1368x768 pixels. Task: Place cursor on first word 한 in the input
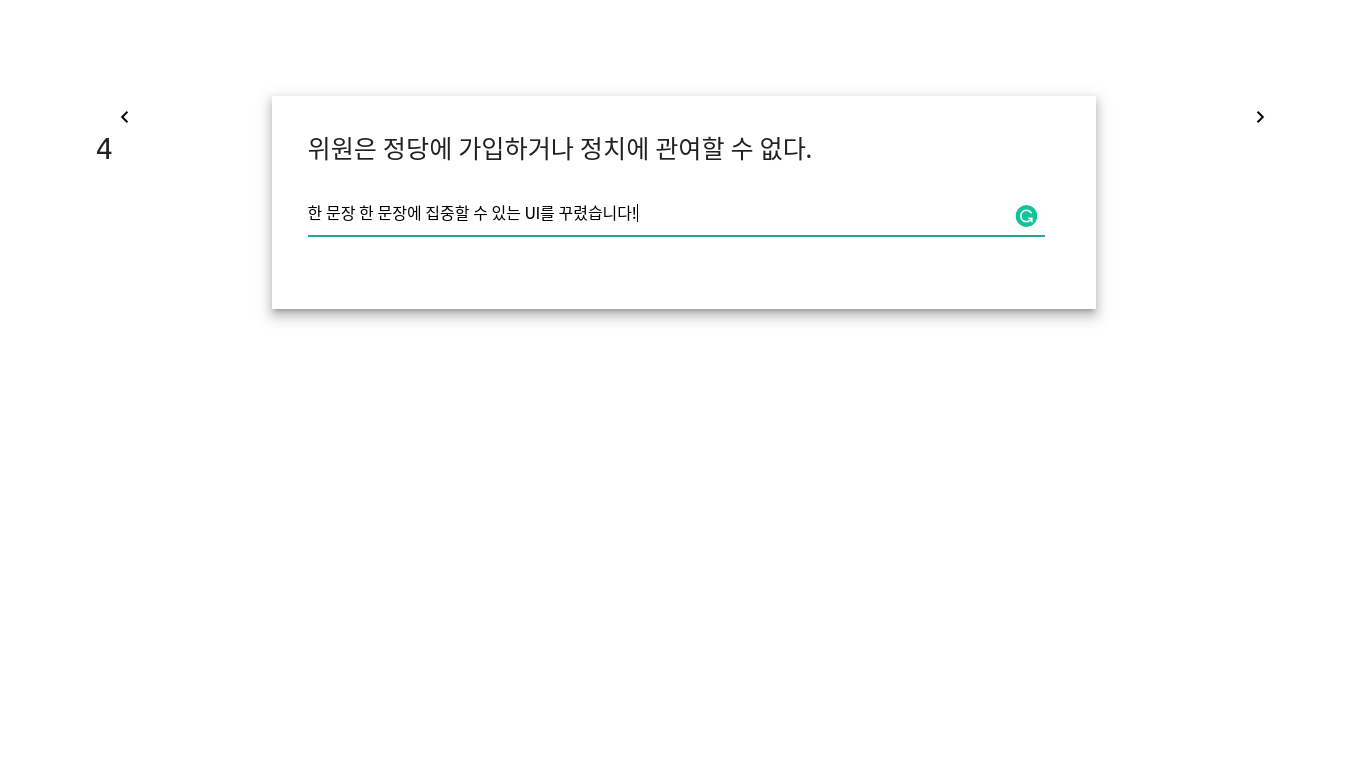tap(315, 213)
